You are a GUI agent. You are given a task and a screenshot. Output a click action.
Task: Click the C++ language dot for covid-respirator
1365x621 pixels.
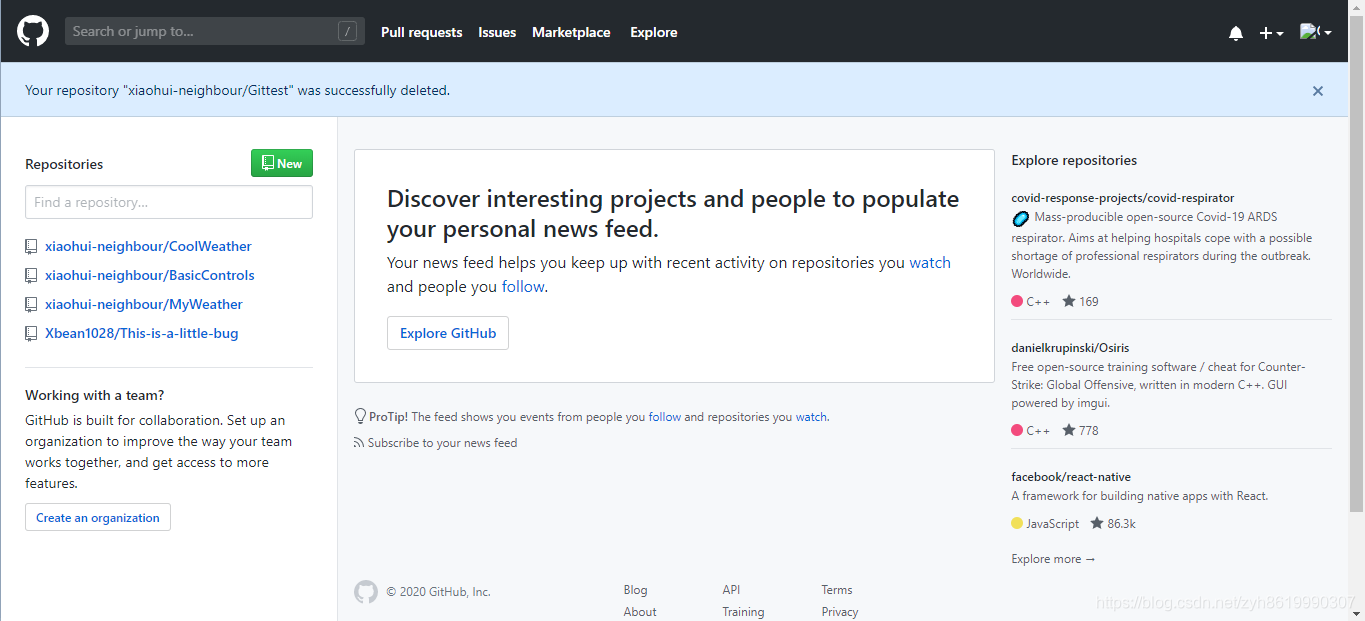coord(1017,301)
